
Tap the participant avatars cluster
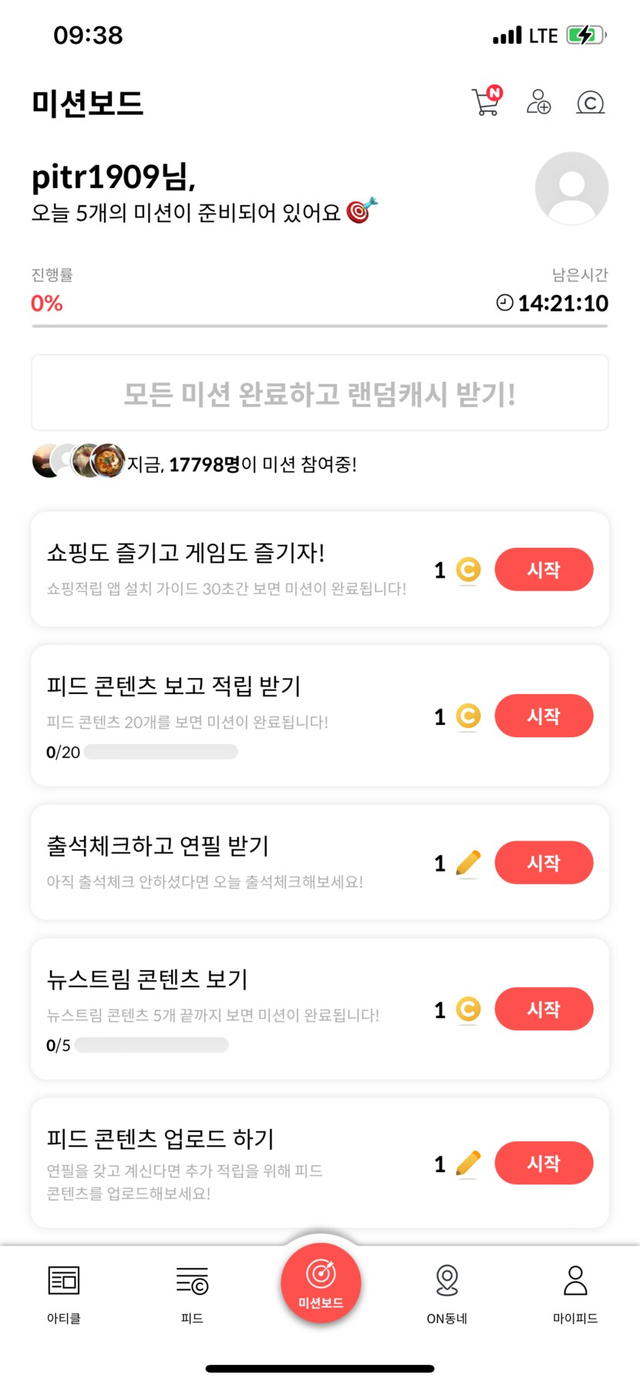80,461
